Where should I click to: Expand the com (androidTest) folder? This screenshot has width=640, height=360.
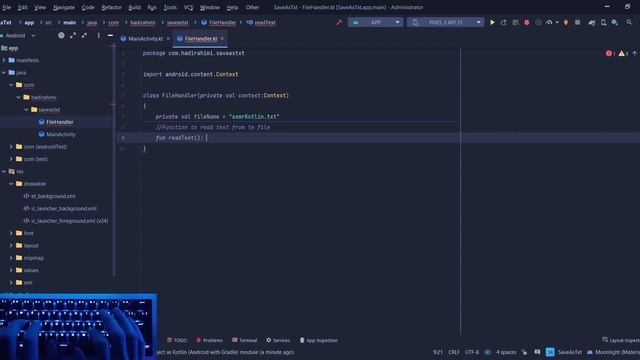11,147
